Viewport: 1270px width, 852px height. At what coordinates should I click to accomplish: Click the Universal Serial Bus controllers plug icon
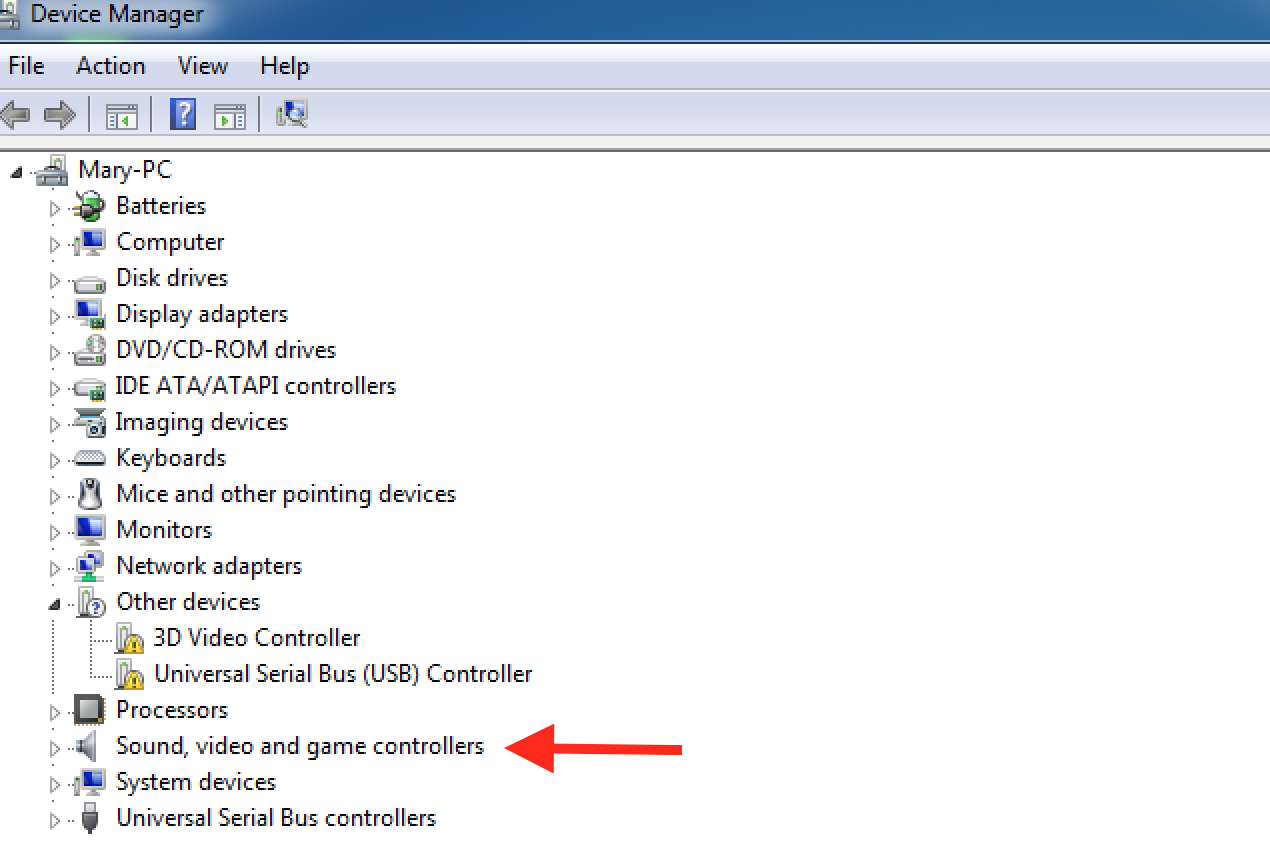pos(90,818)
